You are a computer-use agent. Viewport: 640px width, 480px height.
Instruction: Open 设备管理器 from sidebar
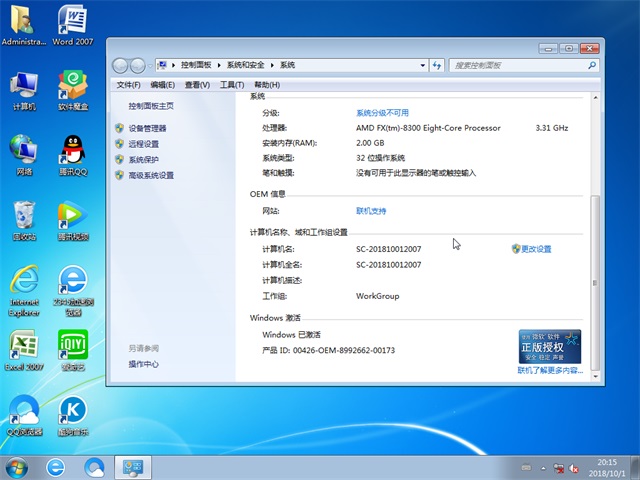tap(147, 129)
